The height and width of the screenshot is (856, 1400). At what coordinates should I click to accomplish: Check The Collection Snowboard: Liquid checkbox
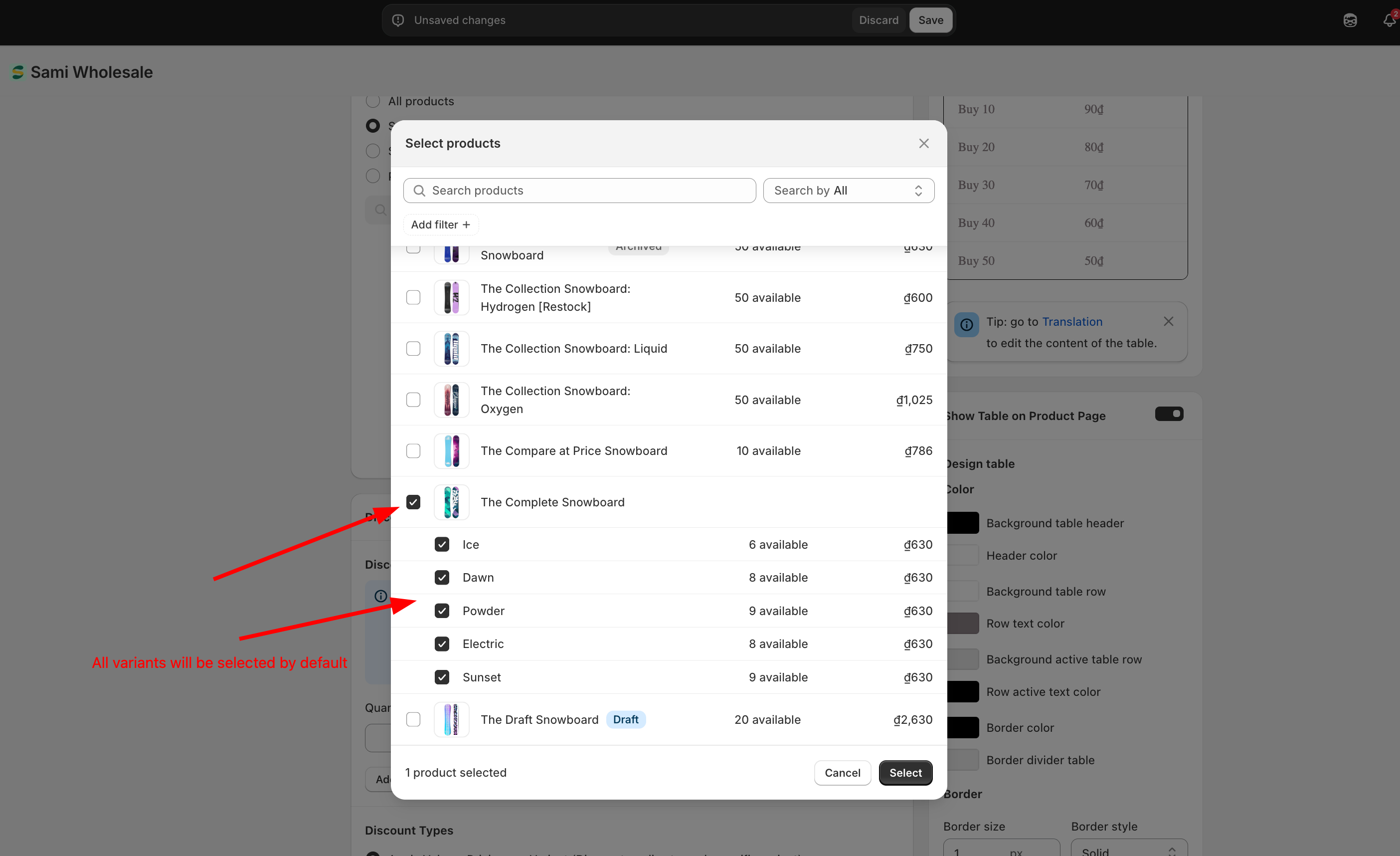coord(413,348)
